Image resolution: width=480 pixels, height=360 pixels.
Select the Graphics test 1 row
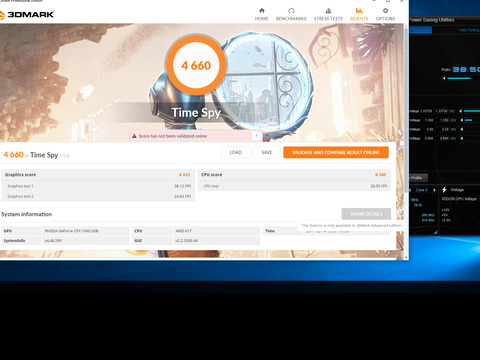[98, 186]
